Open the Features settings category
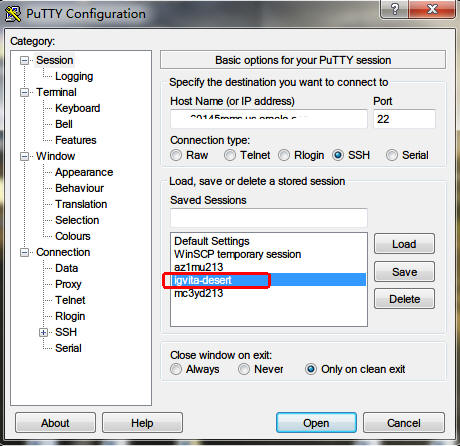This screenshot has height=446, width=460. click(x=75, y=140)
